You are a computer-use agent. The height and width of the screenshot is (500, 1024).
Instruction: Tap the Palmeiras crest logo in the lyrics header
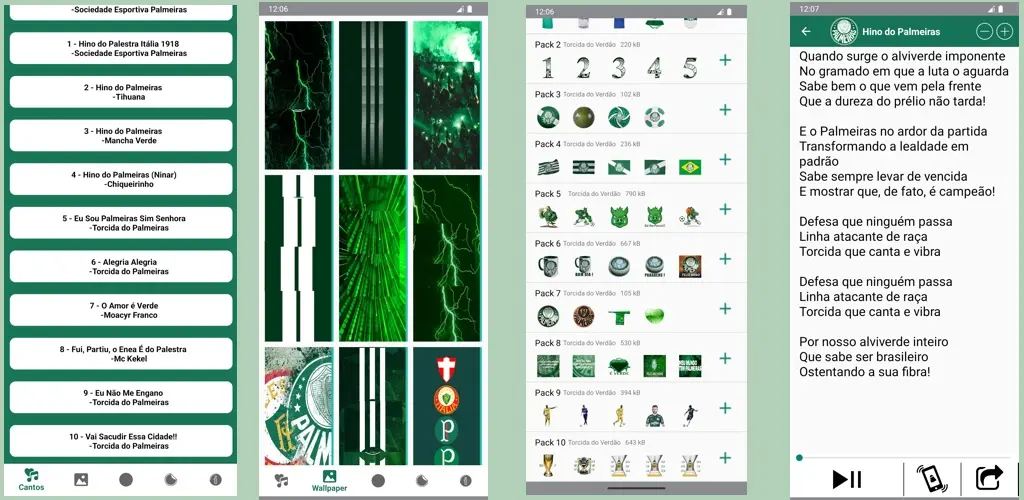pos(843,31)
